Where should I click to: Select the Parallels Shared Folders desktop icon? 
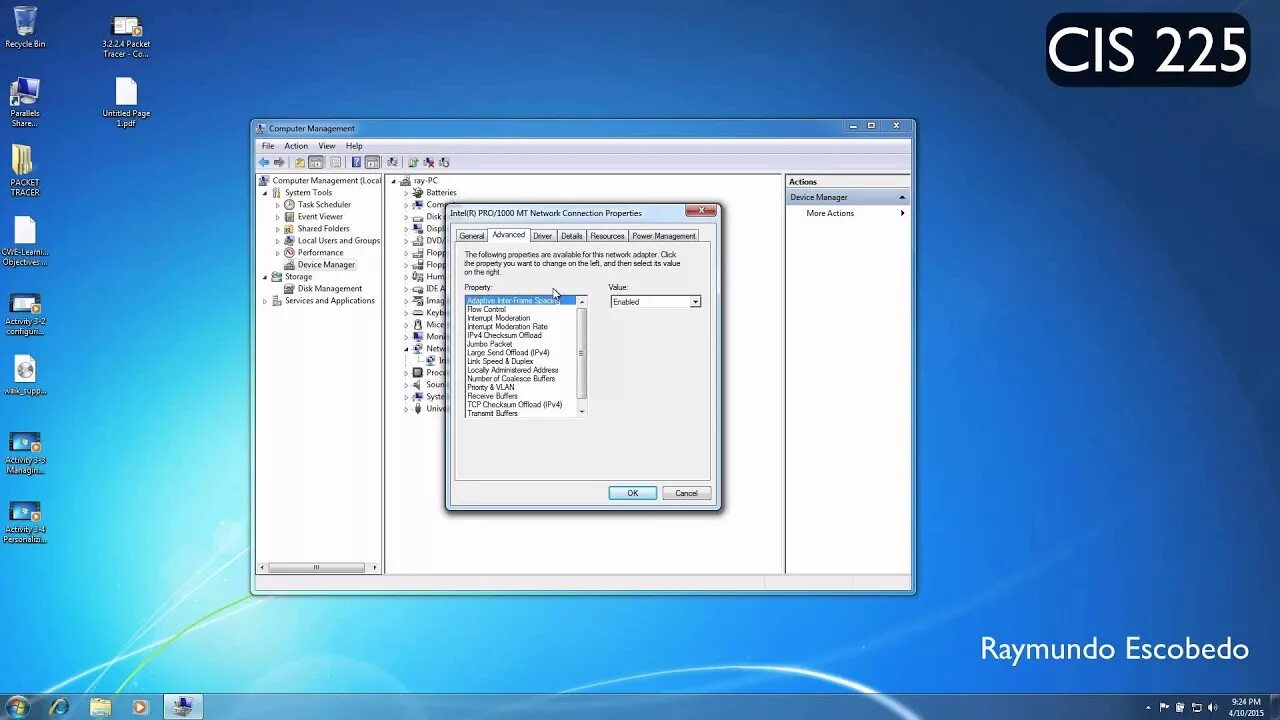pyautogui.click(x=25, y=102)
